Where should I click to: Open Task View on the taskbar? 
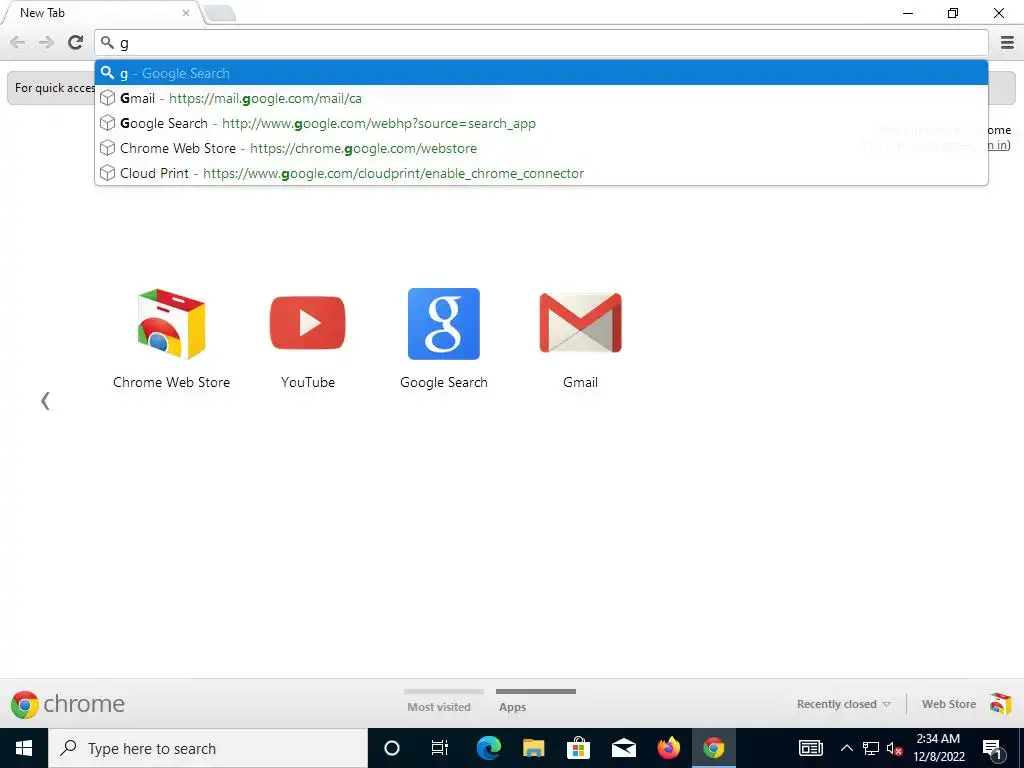(x=440, y=748)
